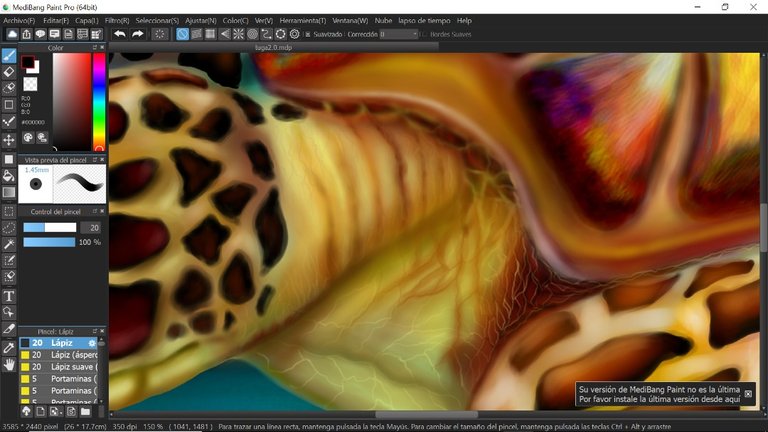
Task: Select the Lápiz suave brush
Action: tap(59, 367)
